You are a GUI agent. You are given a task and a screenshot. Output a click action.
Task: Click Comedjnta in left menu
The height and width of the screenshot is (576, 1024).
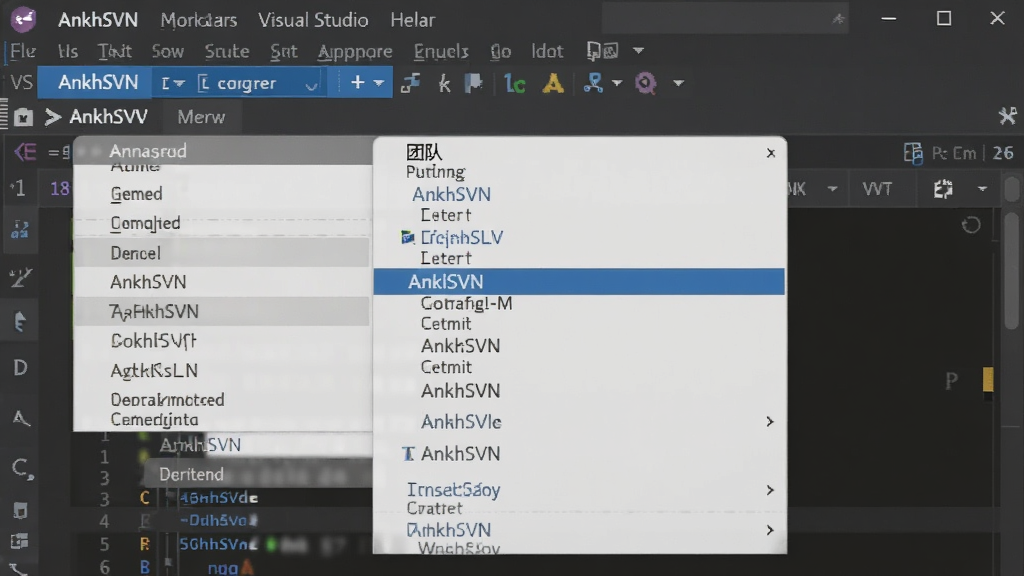[154, 419]
